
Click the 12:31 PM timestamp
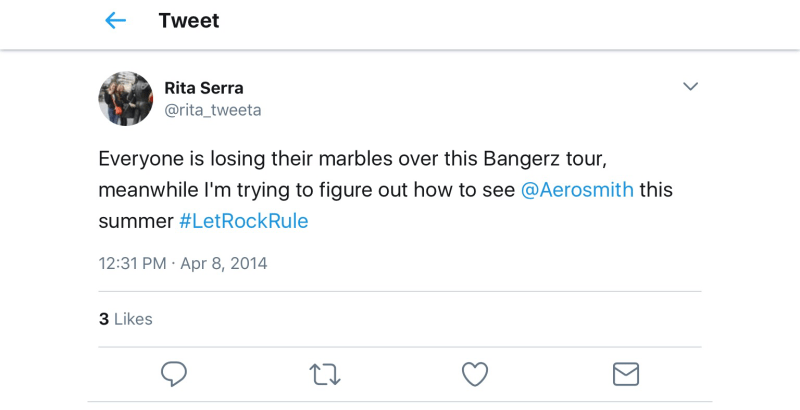131,264
